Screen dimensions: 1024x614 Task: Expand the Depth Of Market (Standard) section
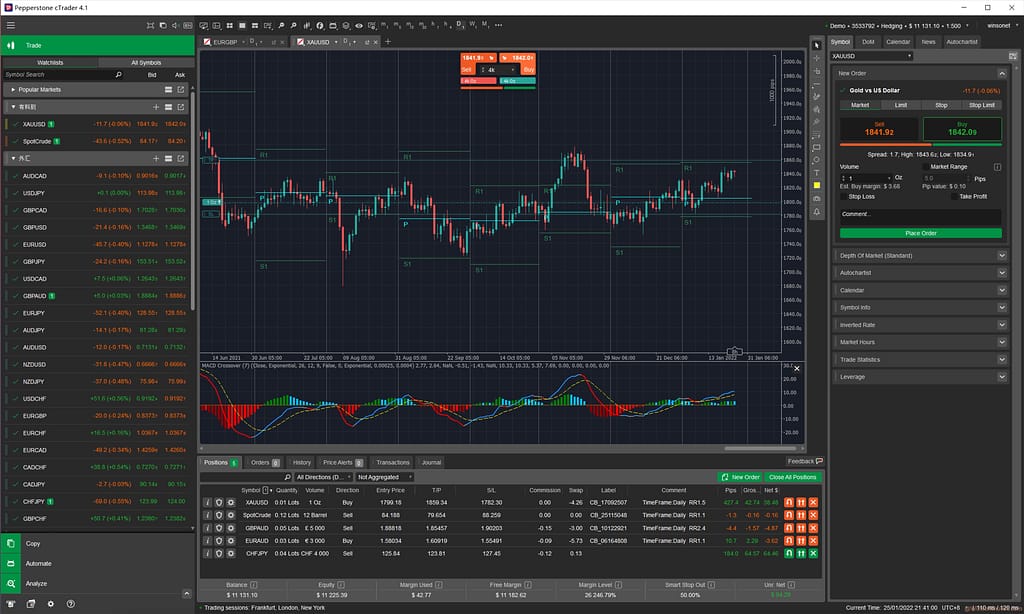[1002, 255]
